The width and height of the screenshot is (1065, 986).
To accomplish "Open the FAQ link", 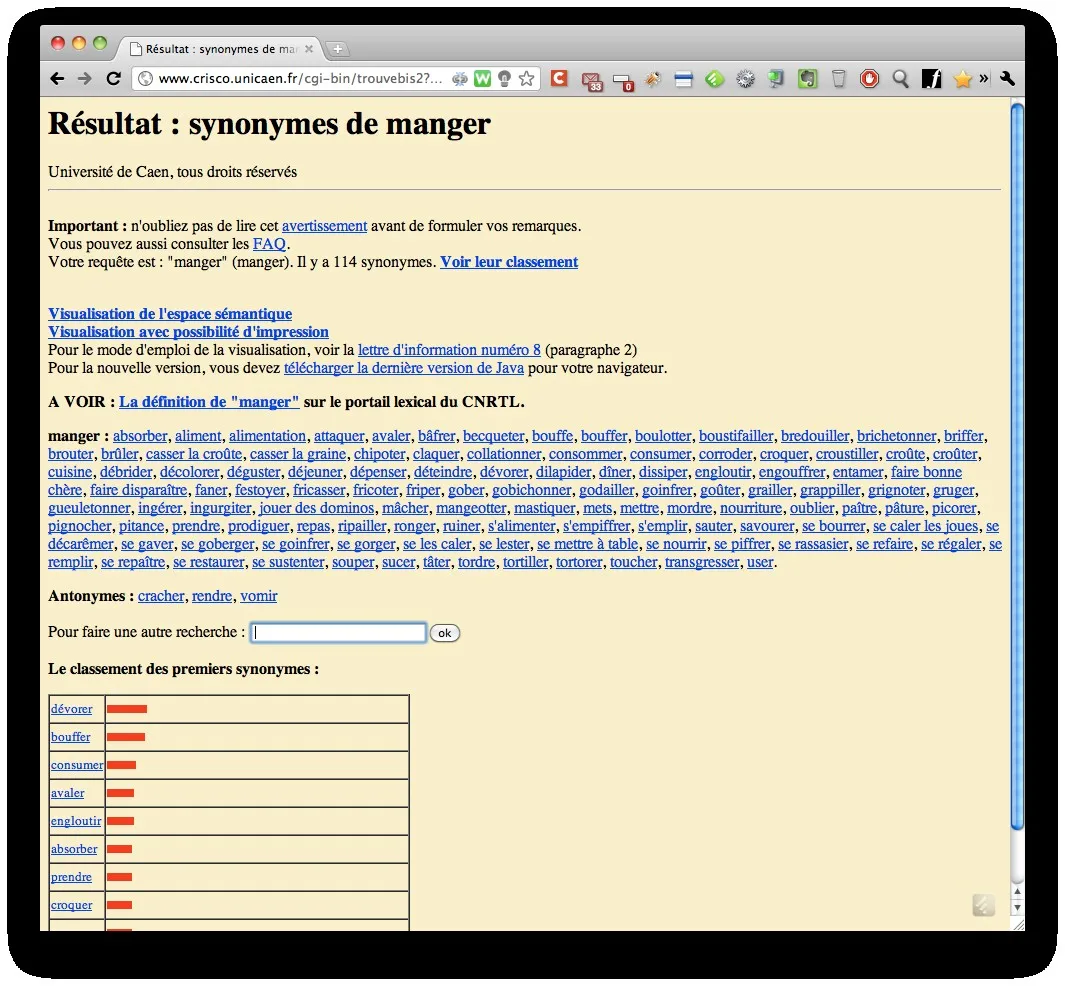I will (x=270, y=244).
